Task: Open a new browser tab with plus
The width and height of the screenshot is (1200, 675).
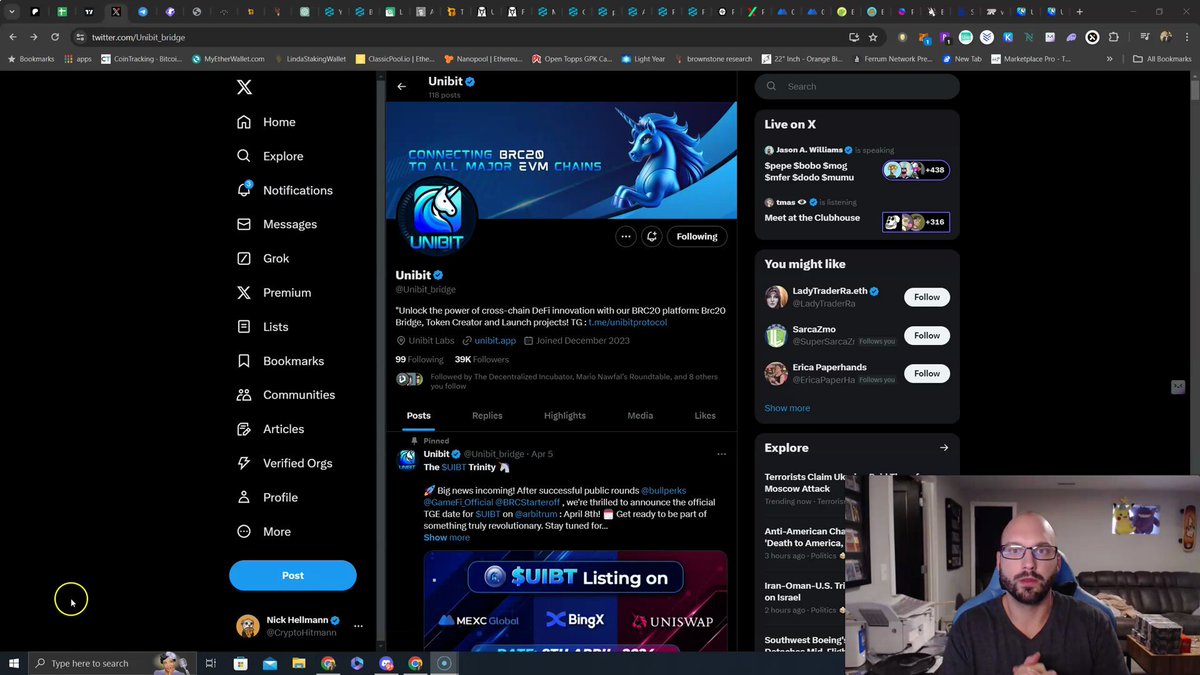Action: 1079,12
